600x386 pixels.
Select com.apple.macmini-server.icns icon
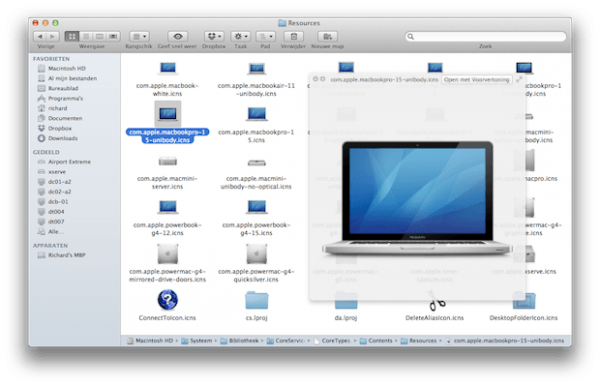click(168, 162)
